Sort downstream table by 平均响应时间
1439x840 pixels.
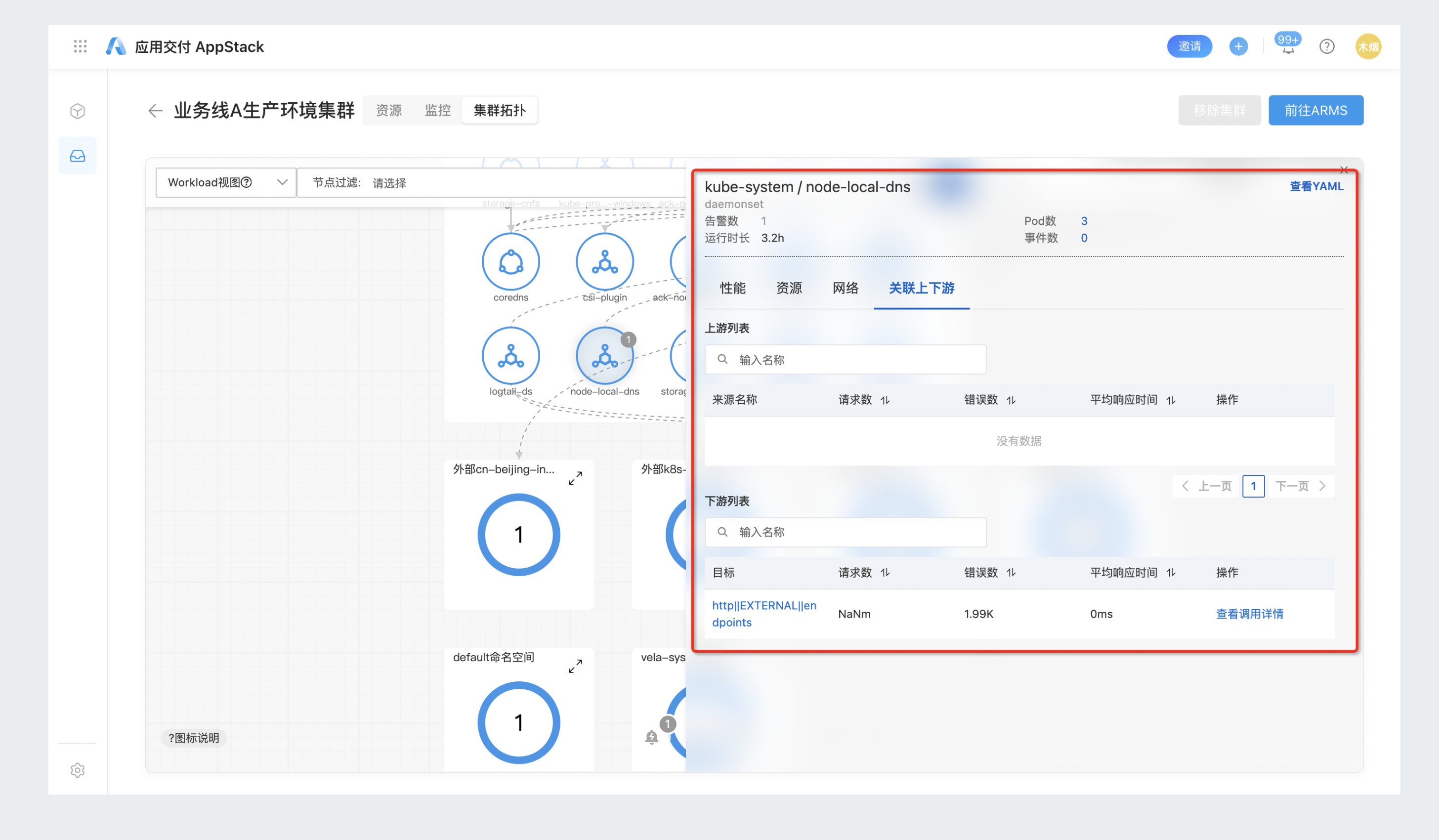[1171, 573]
